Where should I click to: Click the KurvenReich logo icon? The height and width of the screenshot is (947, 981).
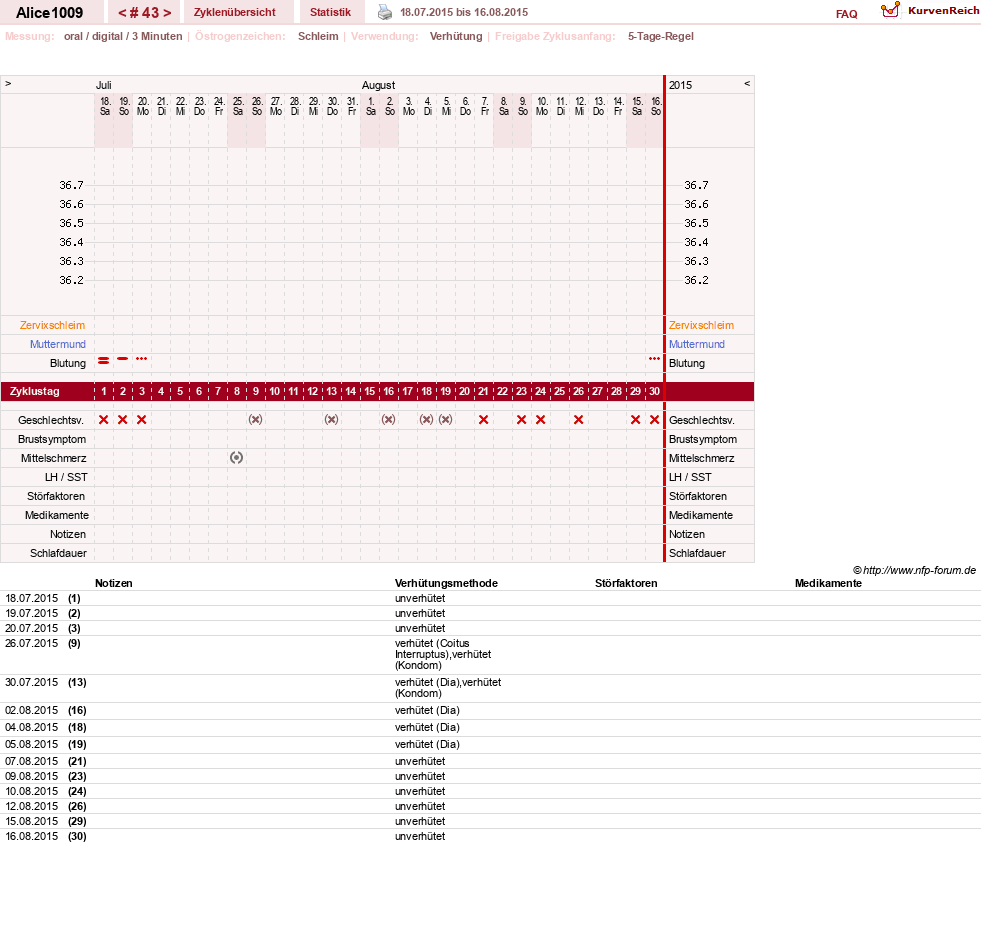[x=890, y=10]
